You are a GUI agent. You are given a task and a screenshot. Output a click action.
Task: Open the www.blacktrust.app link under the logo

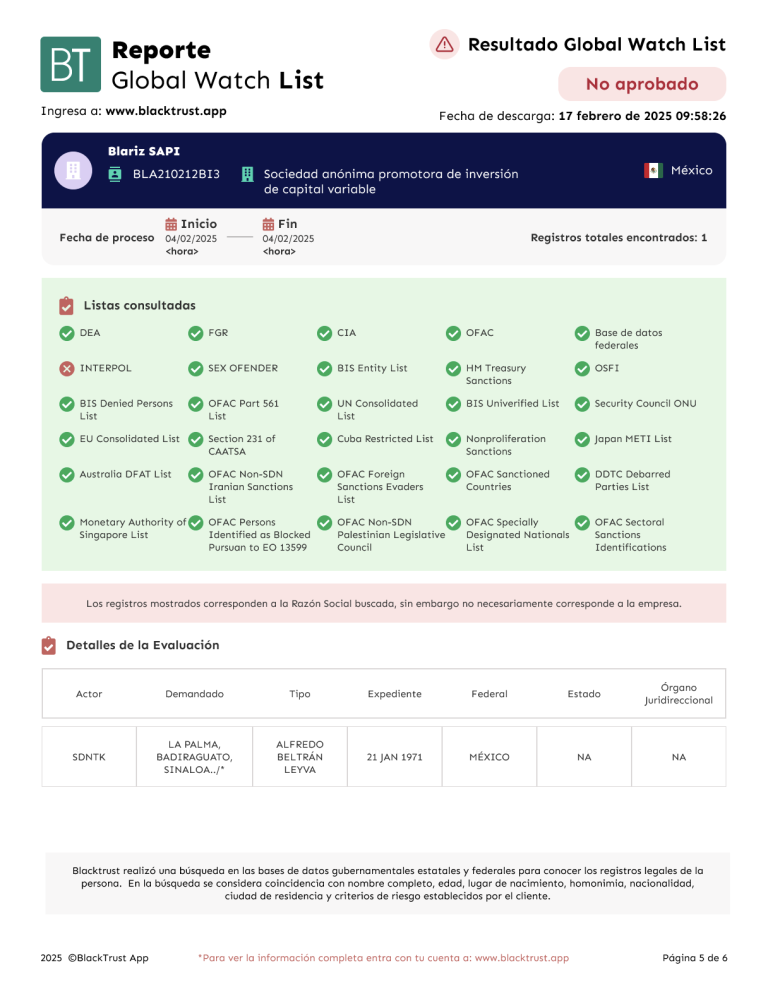click(x=166, y=111)
